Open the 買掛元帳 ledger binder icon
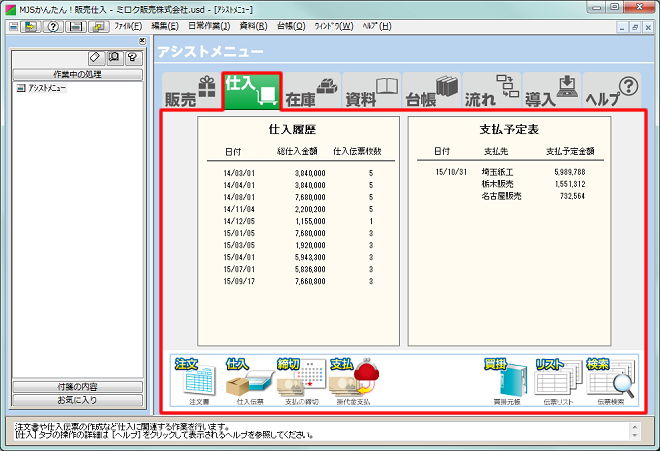The image size is (660, 451). (507, 381)
